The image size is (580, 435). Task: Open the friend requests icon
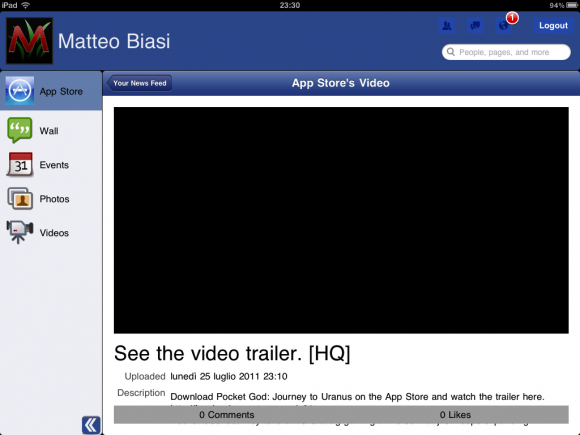447,26
